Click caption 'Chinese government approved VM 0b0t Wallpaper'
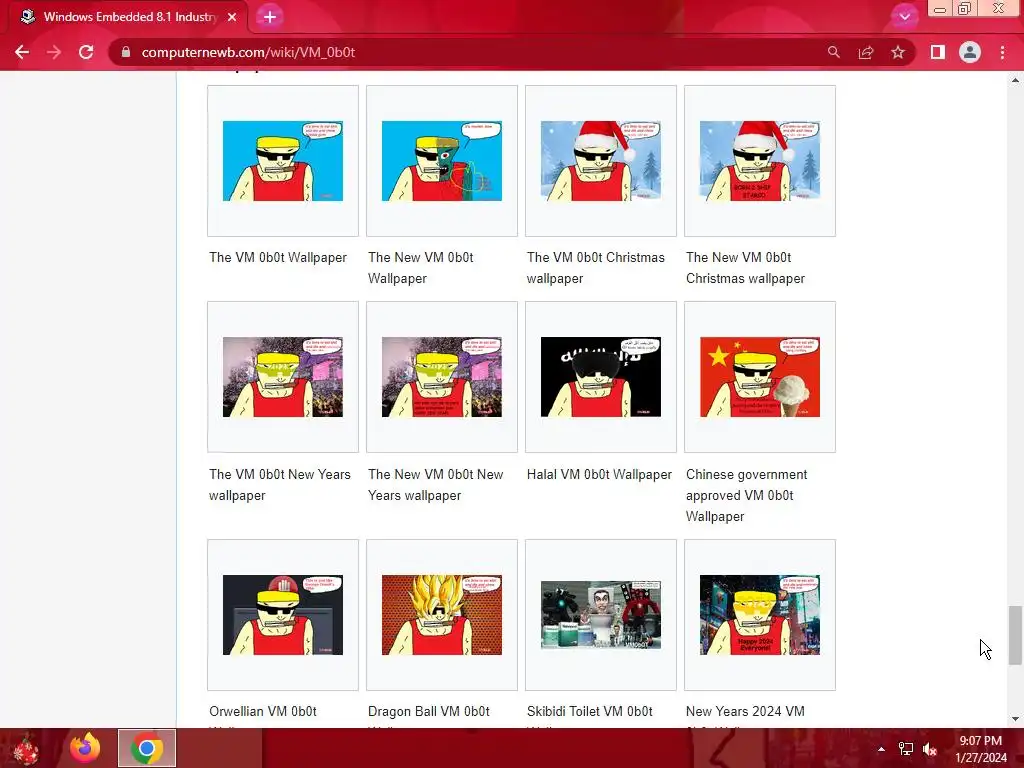1024x768 pixels. point(746,495)
